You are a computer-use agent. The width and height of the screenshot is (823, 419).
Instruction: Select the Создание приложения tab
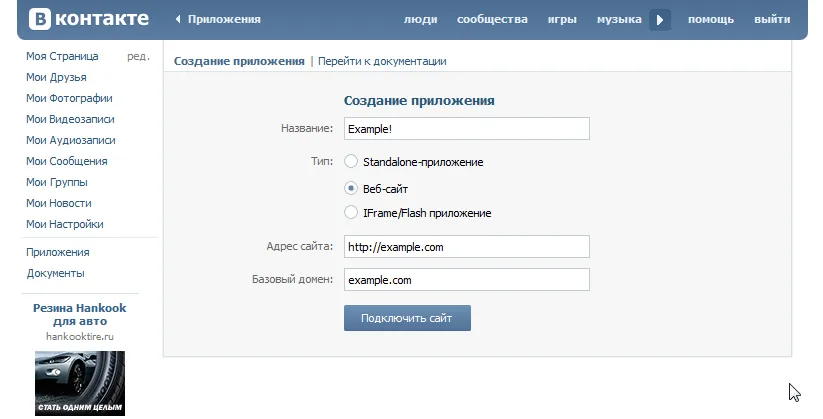(239, 61)
